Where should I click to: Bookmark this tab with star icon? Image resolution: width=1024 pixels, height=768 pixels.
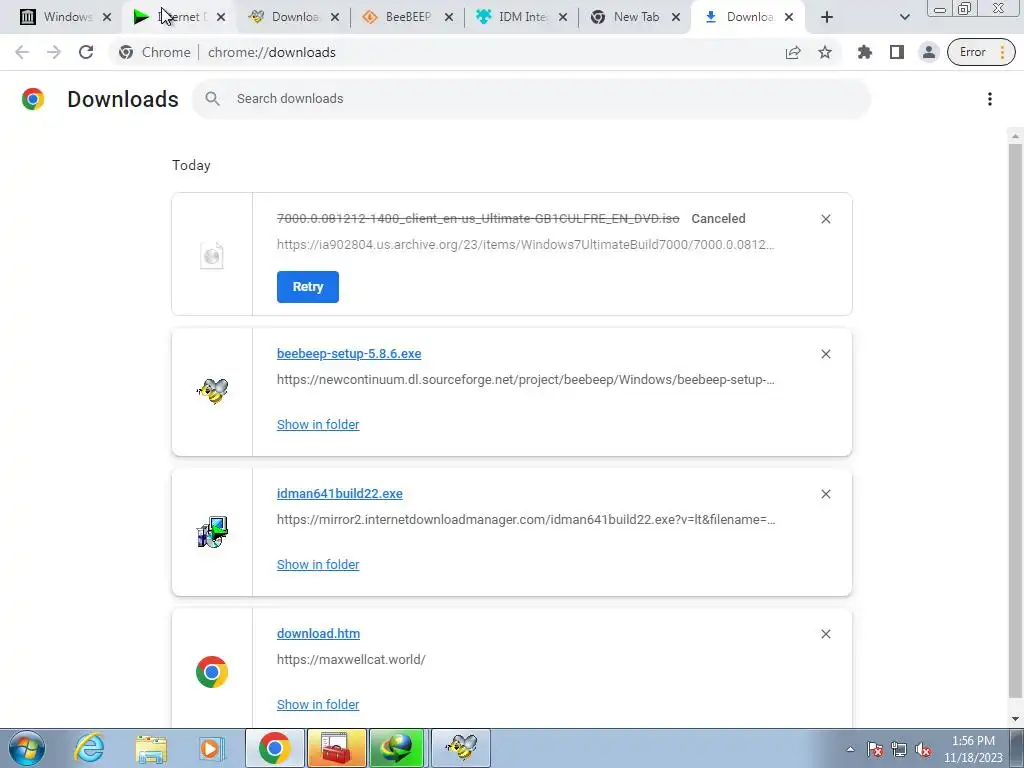coord(825,52)
